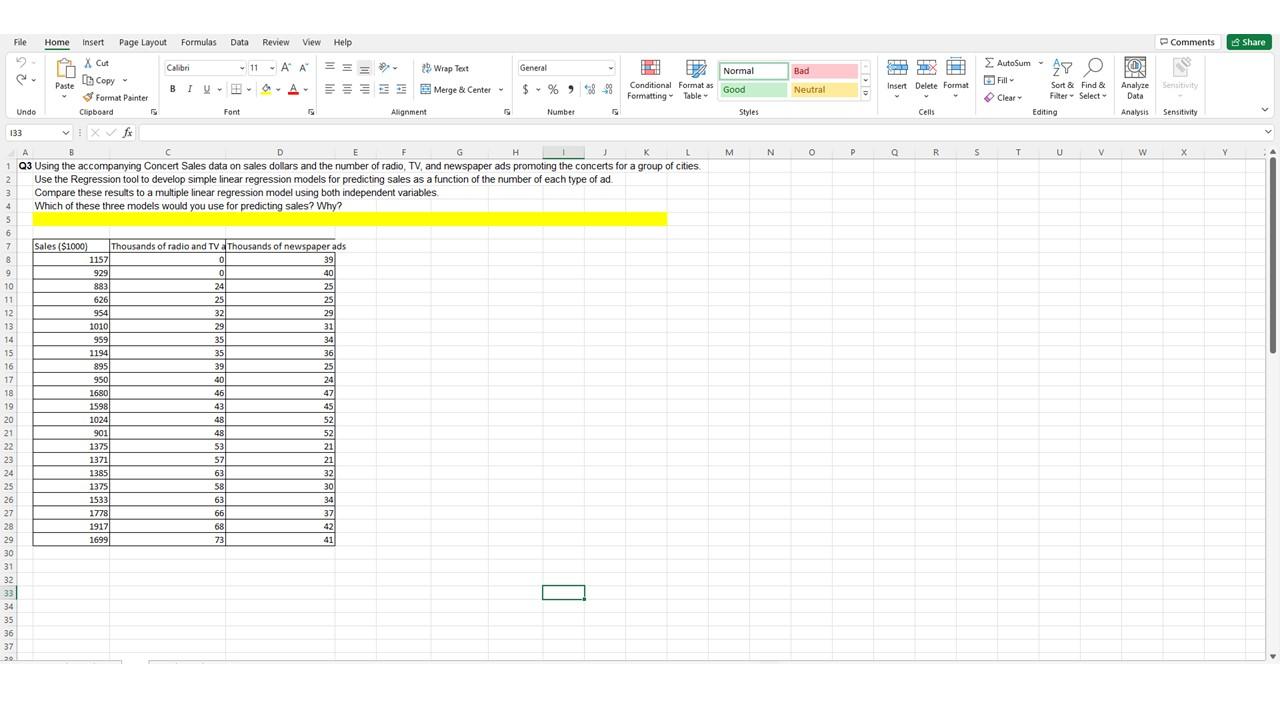Switch to the Data tab

239,42
